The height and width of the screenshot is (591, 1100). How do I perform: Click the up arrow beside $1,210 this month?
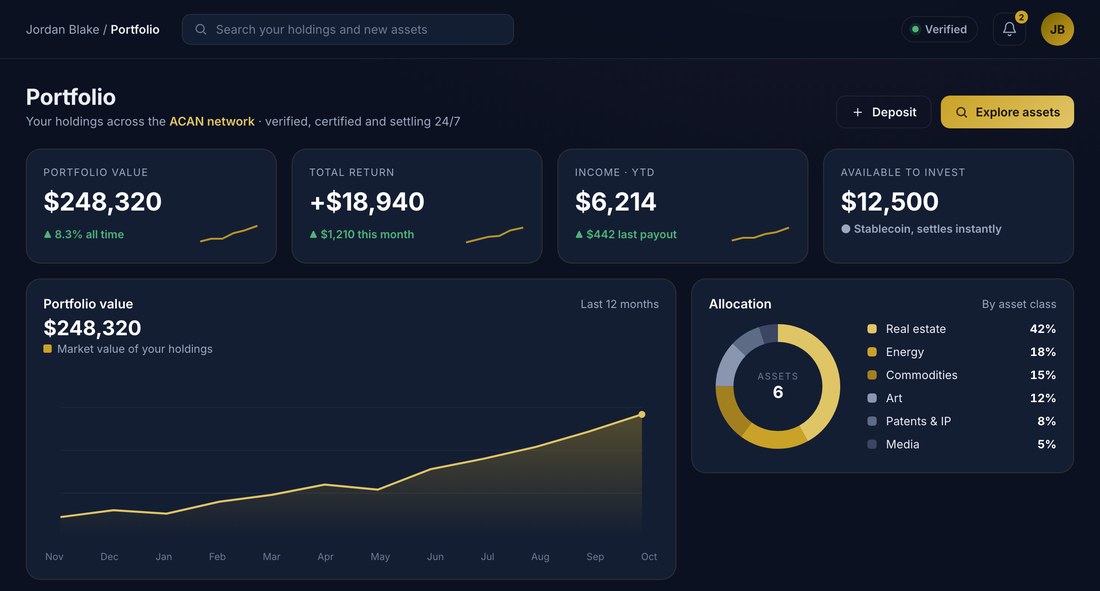pyautogui.click(x=314, y=234)
